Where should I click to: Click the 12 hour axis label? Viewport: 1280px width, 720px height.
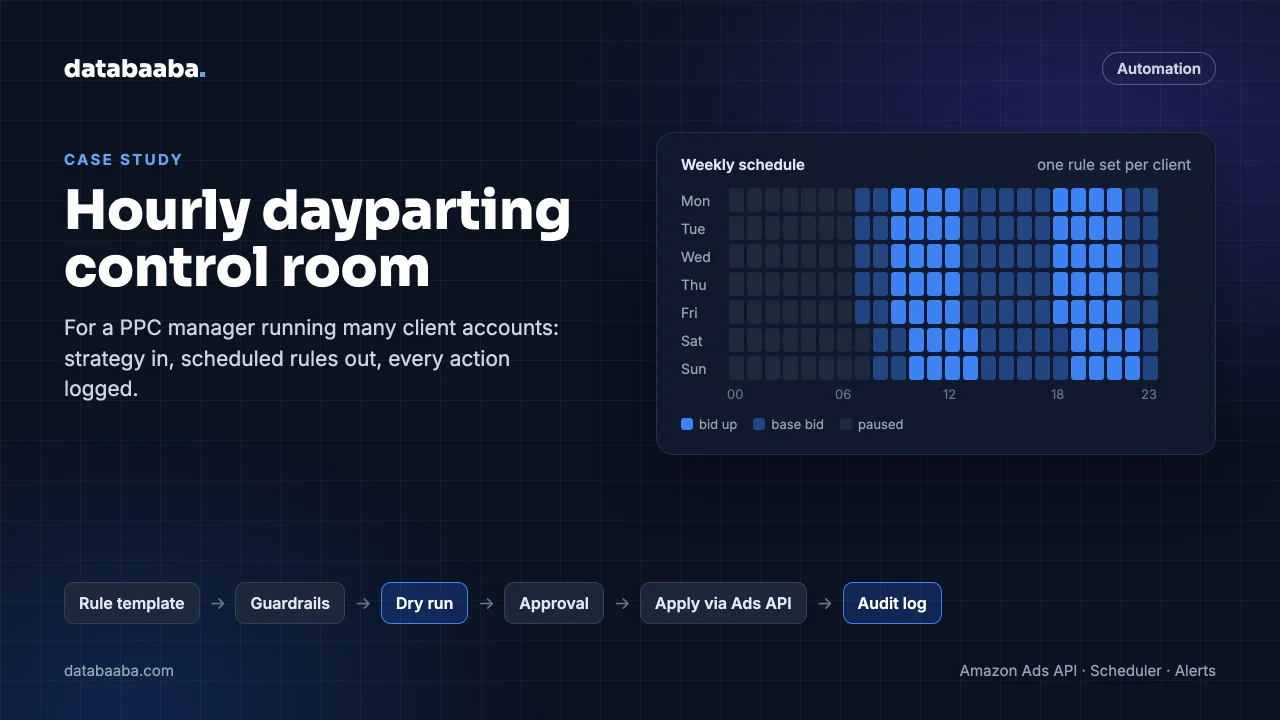coord(949,394)
